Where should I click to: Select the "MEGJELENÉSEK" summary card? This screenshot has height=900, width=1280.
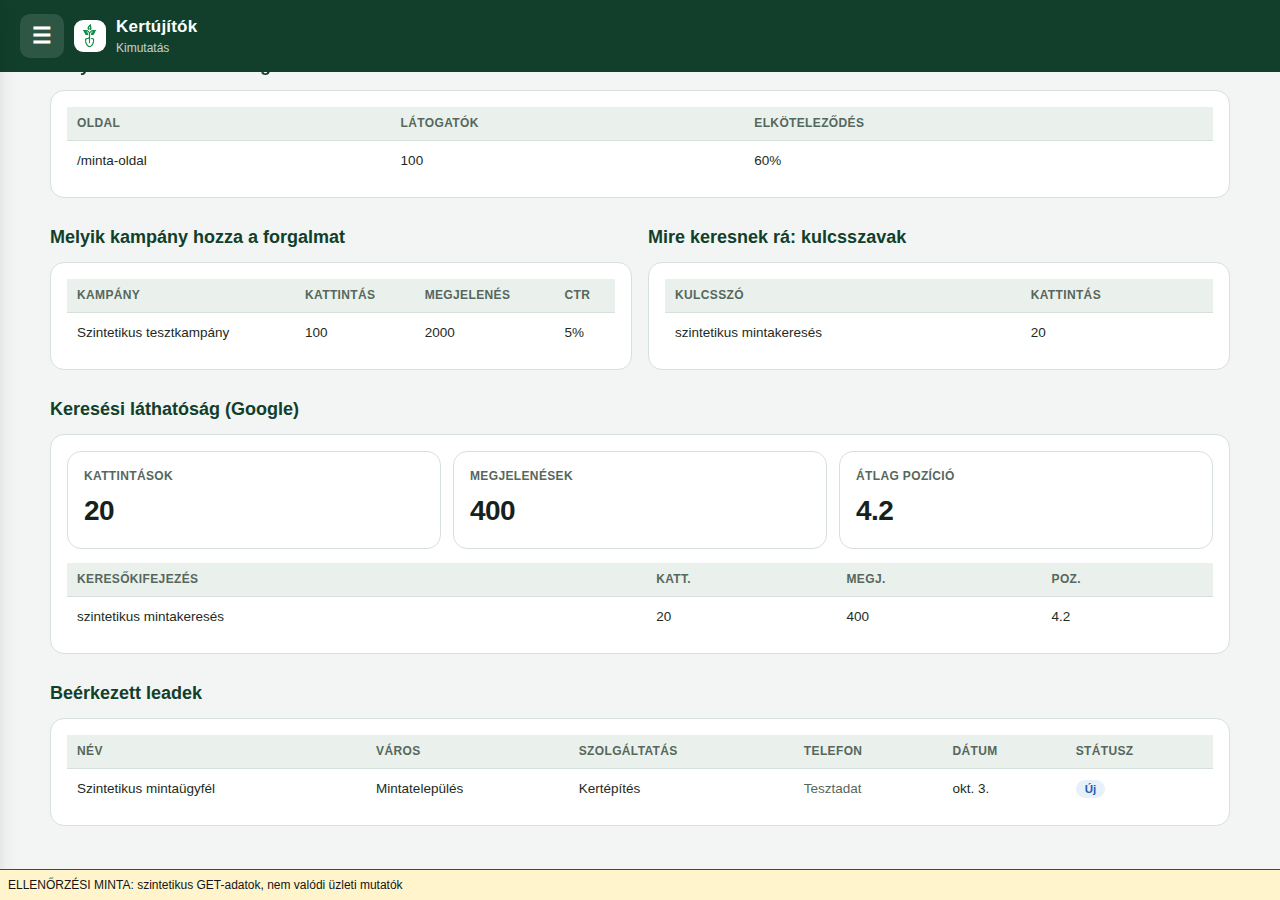coord(640,500)
